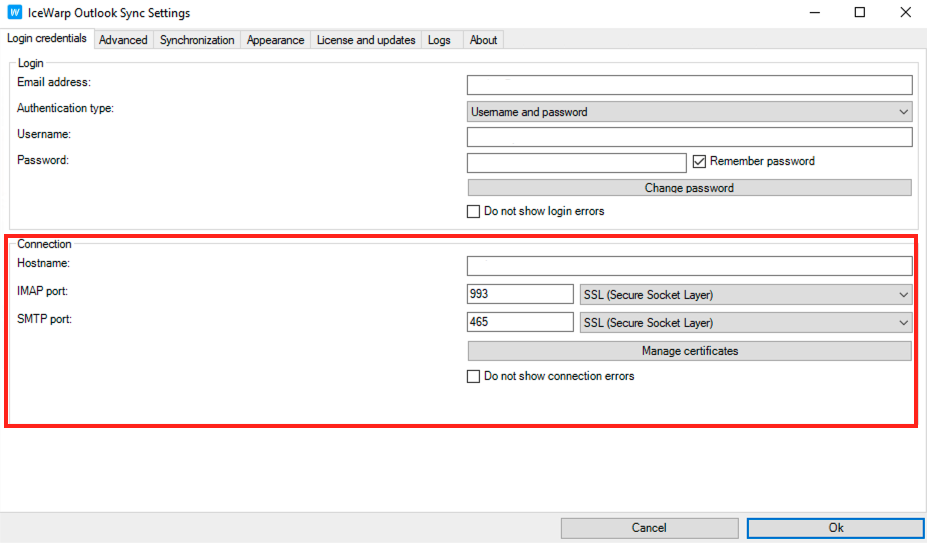Open the IMAP port security dropdown
The image size is (927, 543).
coord(746,295)
